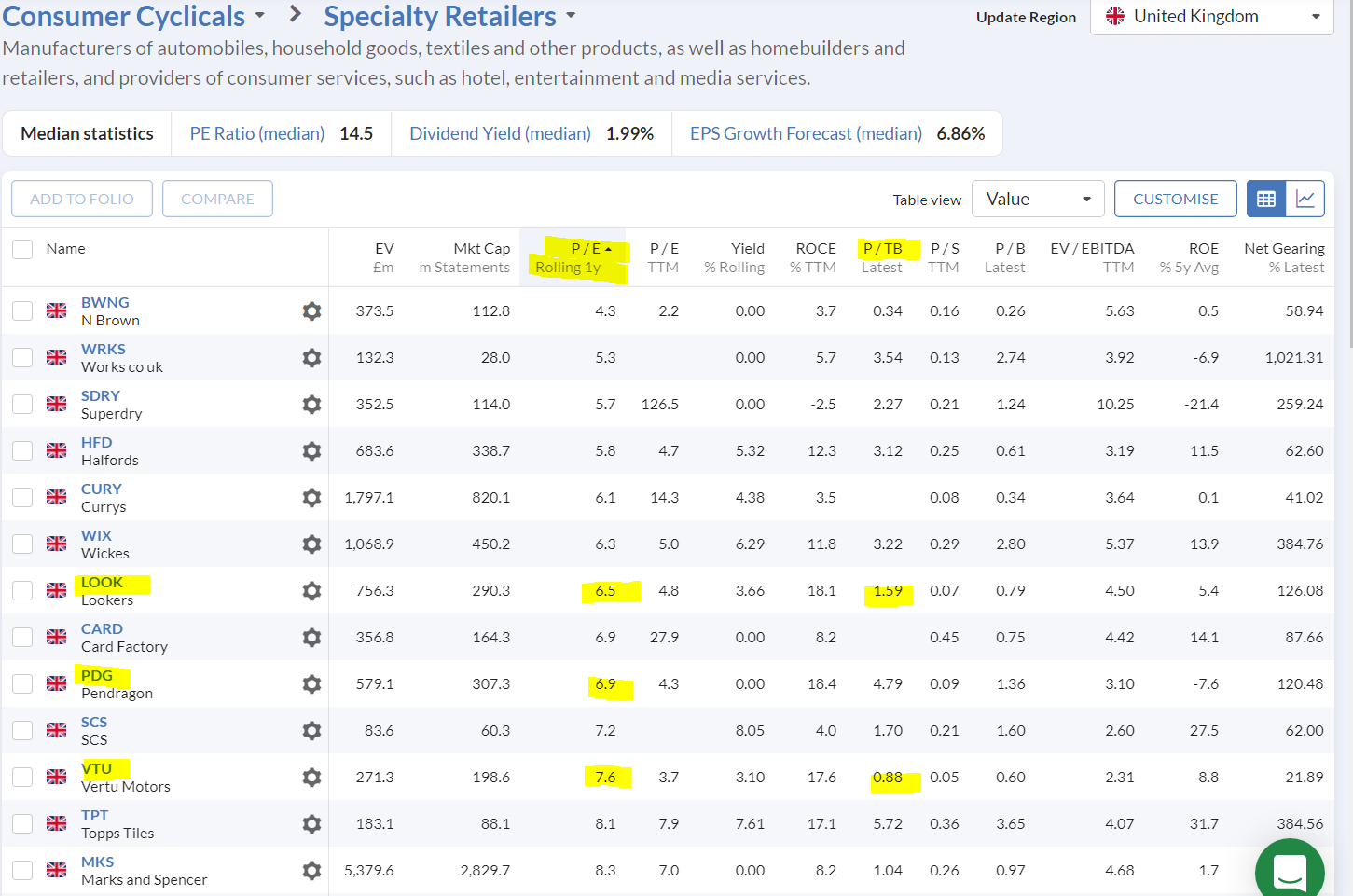Viewport: 1353px width, 896px height.
Task: Click the CUSTOMISE button
Action: coord(1176,199)
